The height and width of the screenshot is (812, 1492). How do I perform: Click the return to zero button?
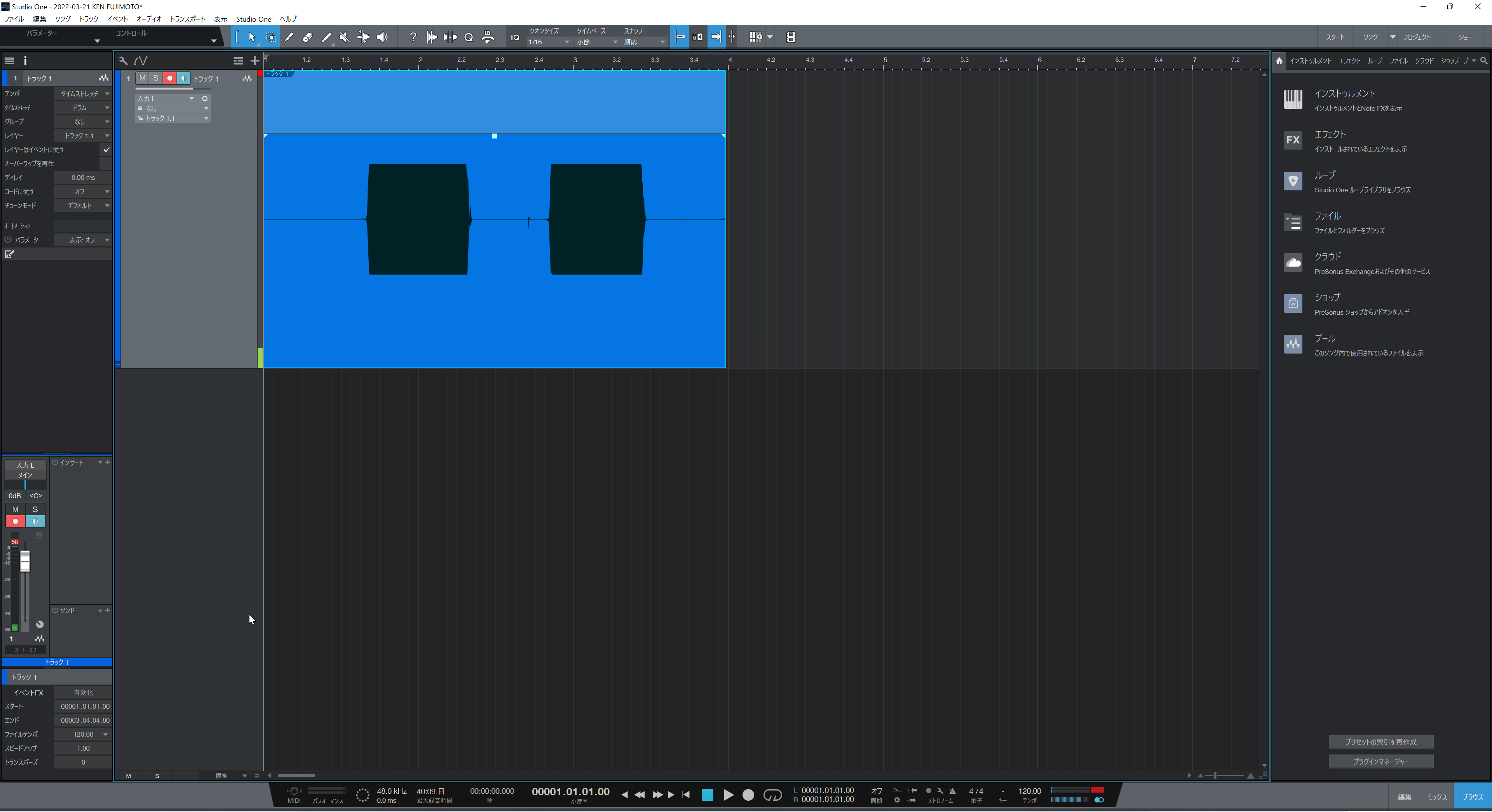[x=686, y=795]
